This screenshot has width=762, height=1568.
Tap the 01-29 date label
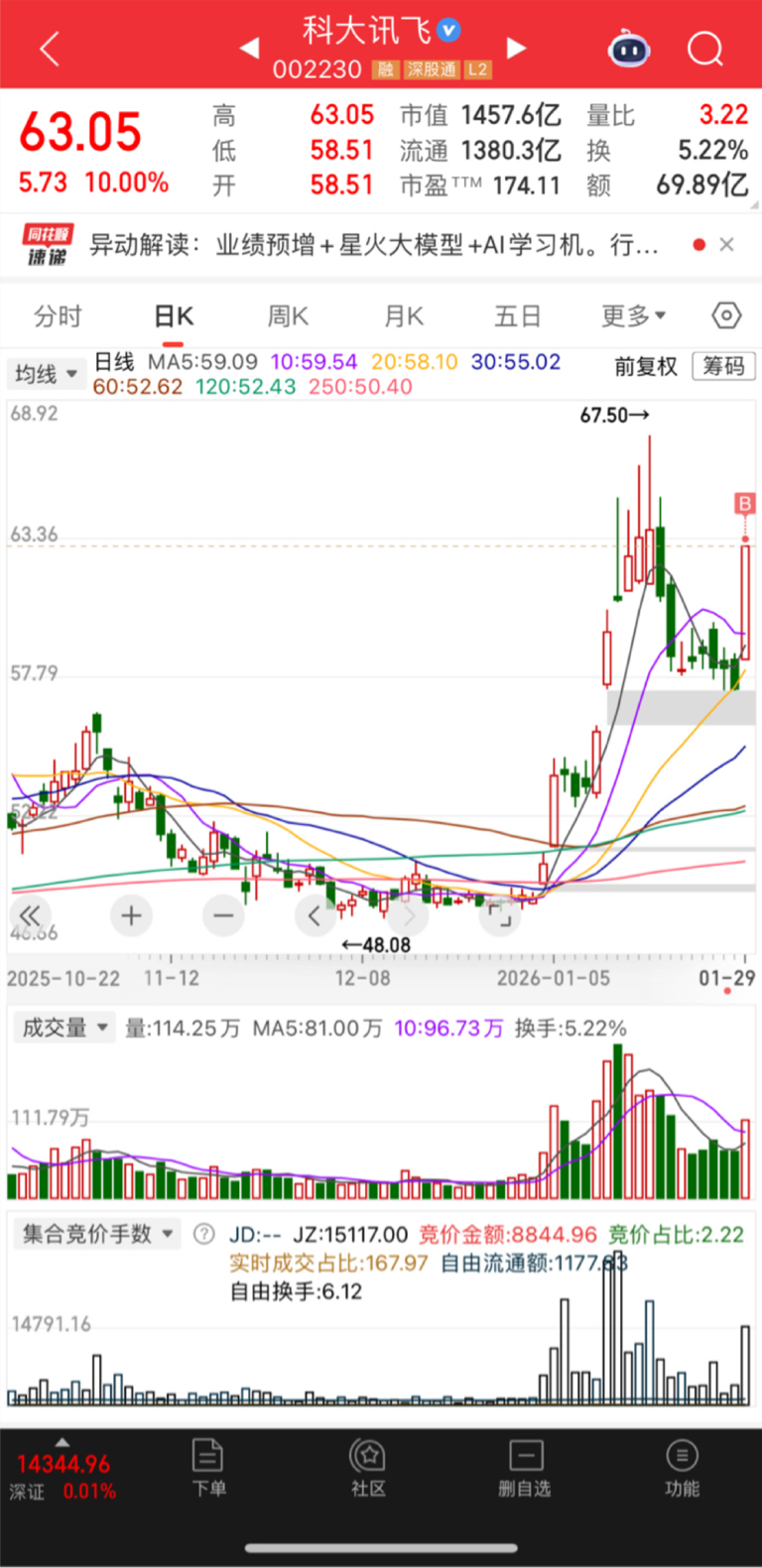click(726, 979)
